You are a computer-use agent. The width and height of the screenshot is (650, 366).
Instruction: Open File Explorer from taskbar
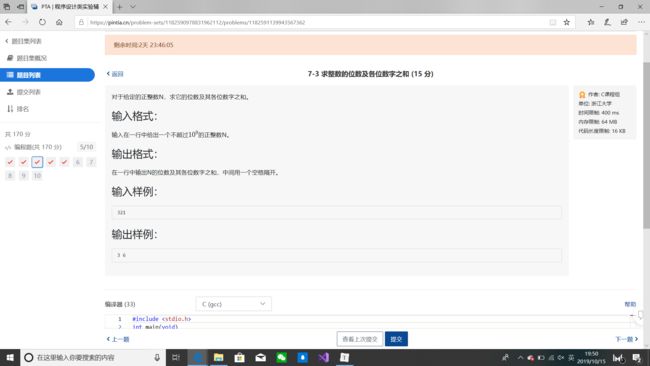[218, 357]
